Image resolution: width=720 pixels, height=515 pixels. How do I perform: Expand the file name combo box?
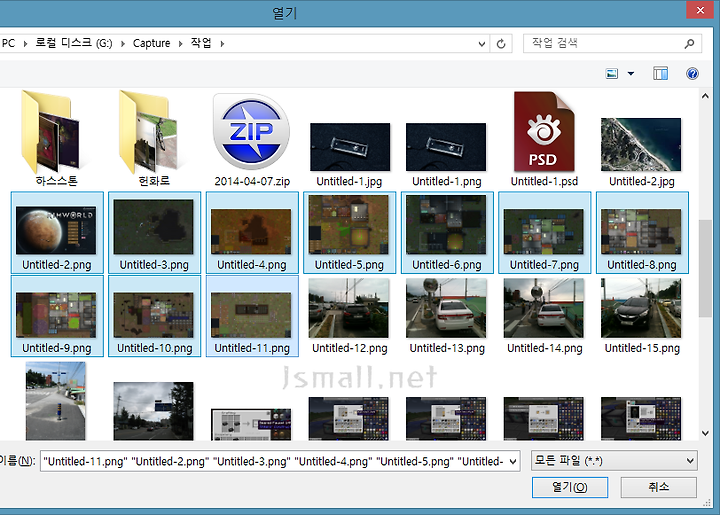513,461
